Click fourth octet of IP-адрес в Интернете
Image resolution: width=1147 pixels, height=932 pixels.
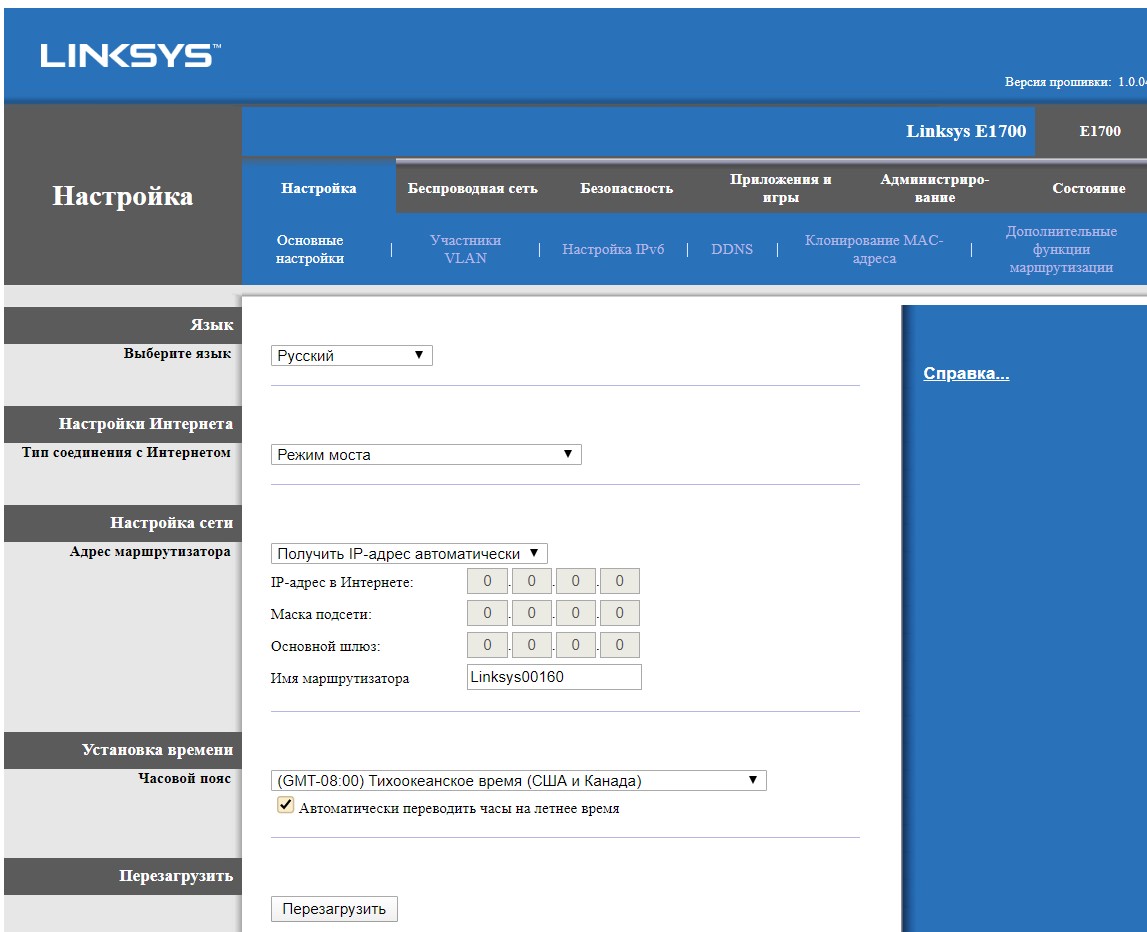pos(620,581)
